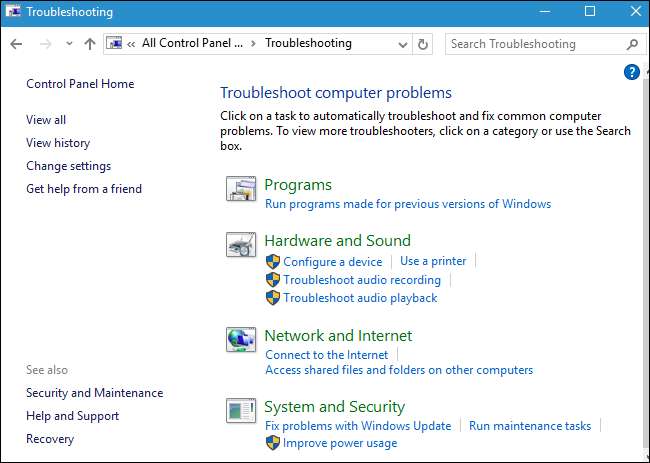Click shield icon beside Configure a device
The height and width of the screenshot is (463, 650).
point(273,262)
